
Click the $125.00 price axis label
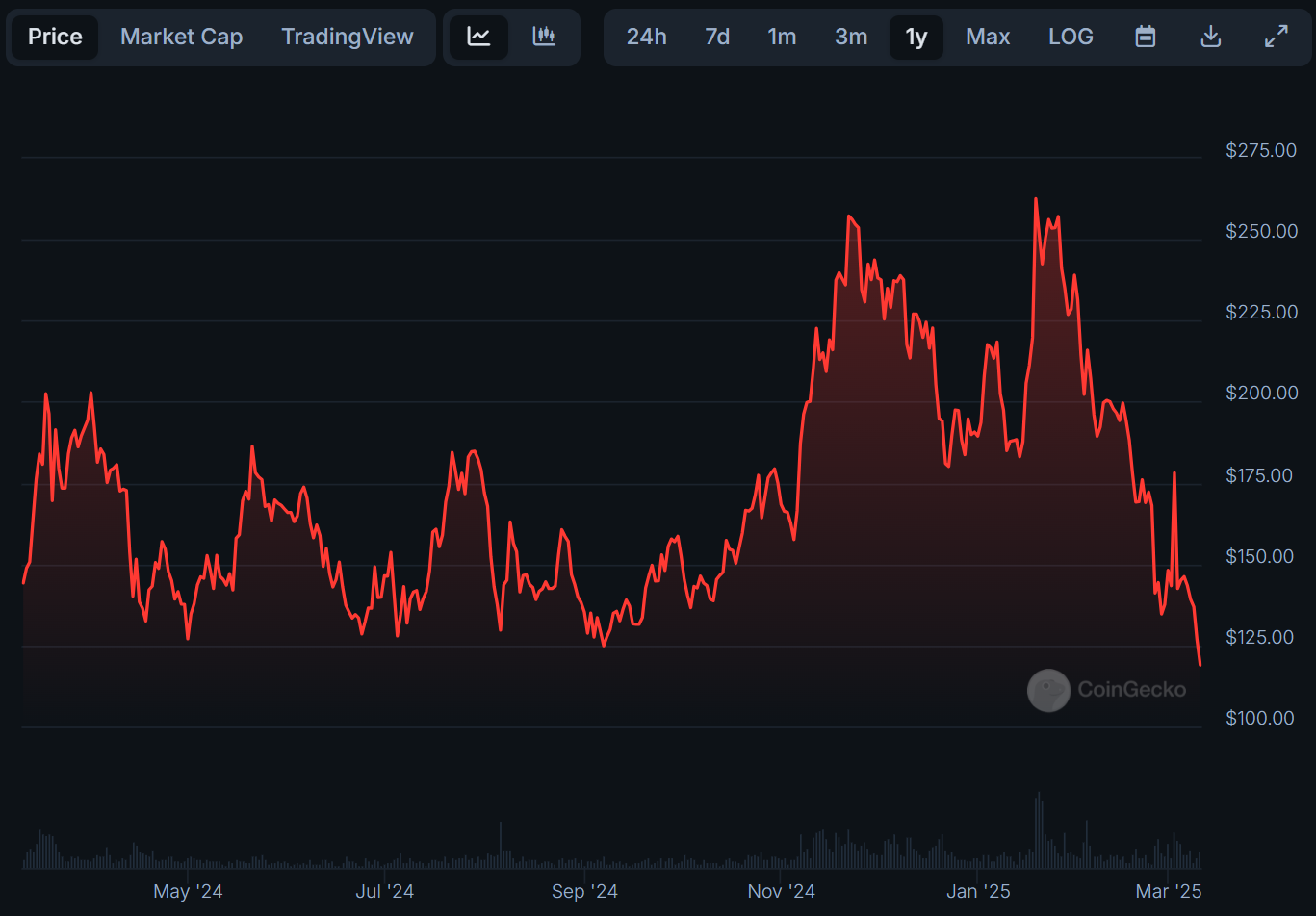click(x=1261, y=637)
